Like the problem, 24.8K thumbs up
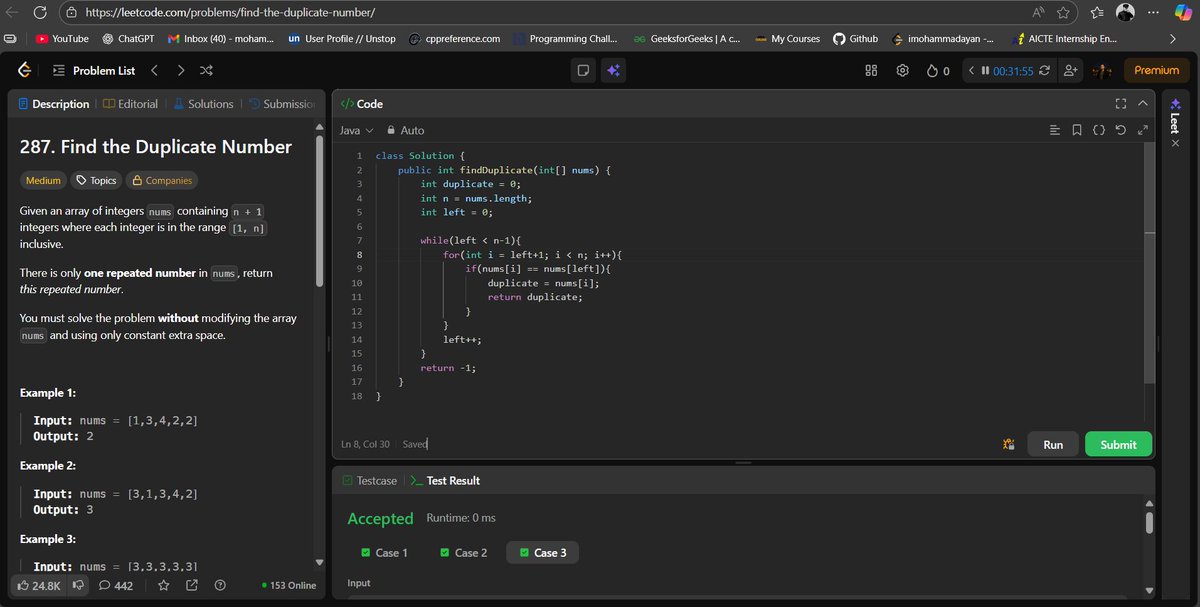Viewport: 1200px width, 607px height. [39, 585]
